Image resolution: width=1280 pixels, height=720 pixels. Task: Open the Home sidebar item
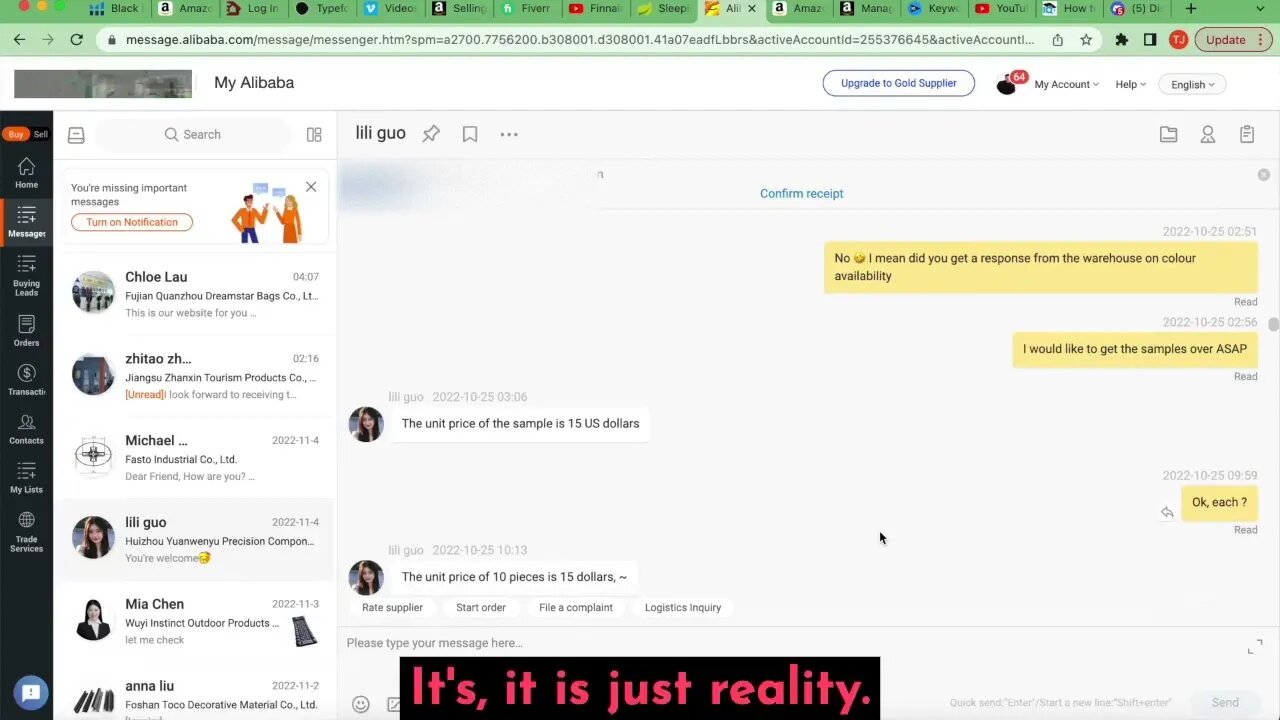[26, 173]
